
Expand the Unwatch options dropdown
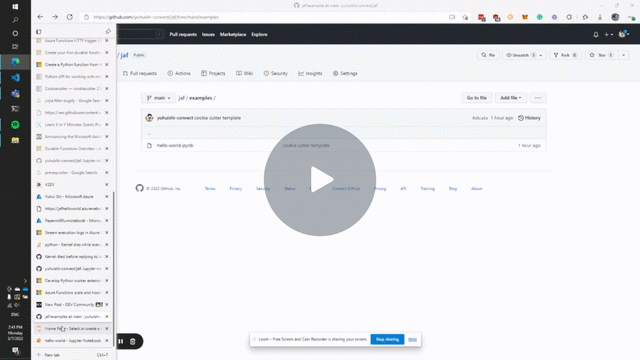click(541, 55)
